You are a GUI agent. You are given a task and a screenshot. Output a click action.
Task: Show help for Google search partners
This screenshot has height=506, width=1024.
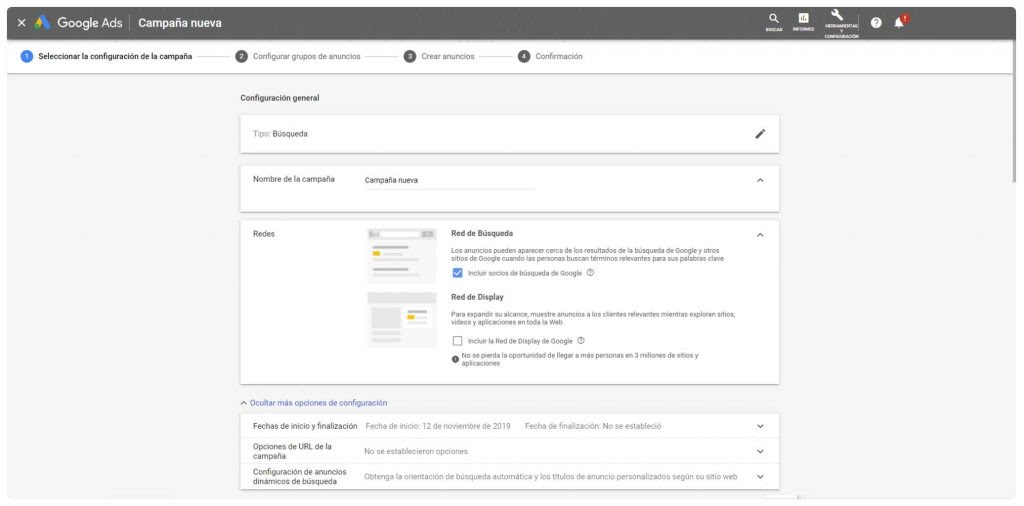point(590,273)
